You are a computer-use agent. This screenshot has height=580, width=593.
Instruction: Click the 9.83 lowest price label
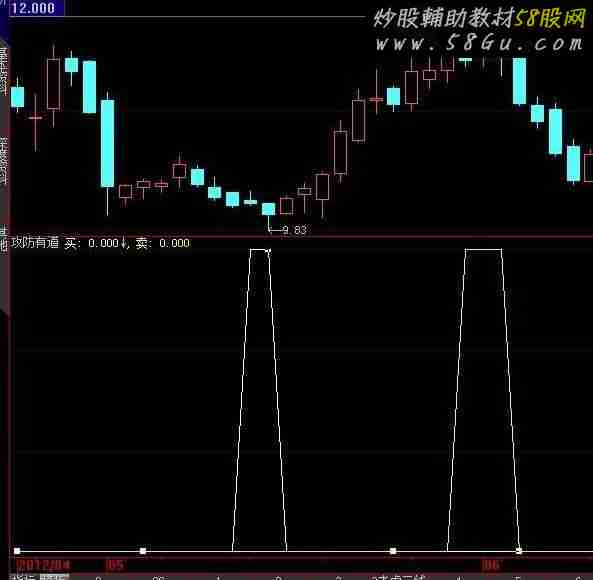[x=295, y=230]
